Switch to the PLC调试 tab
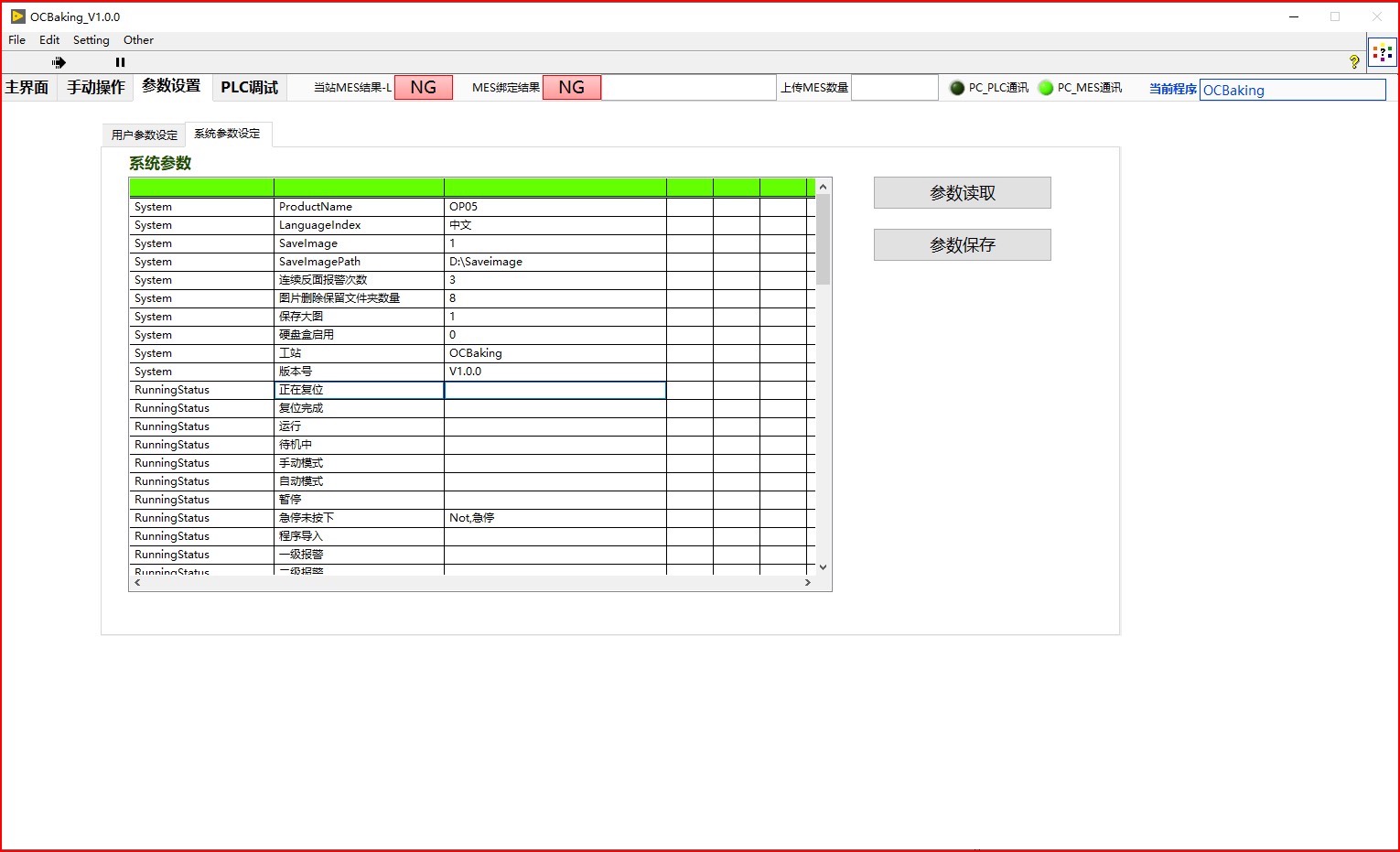Viewport: 1400px width, 852px height. (x=248, y=87)
